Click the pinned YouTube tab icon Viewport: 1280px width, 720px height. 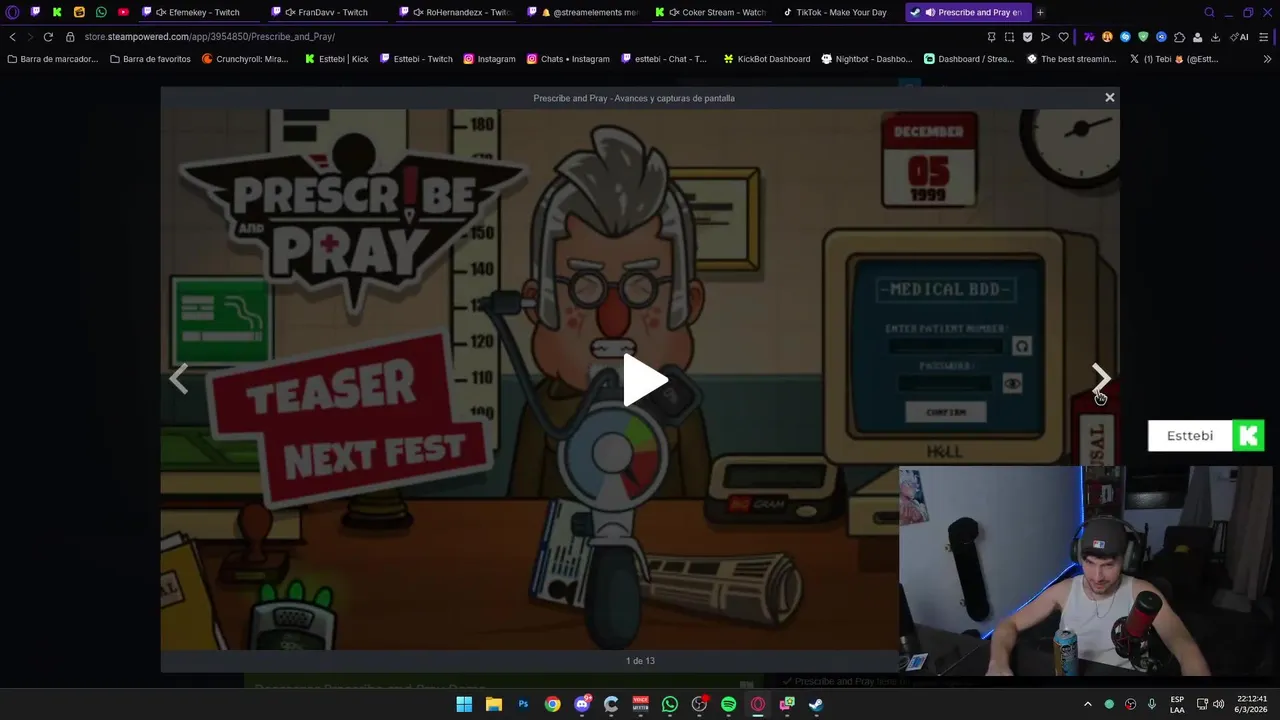coord(123,12)
